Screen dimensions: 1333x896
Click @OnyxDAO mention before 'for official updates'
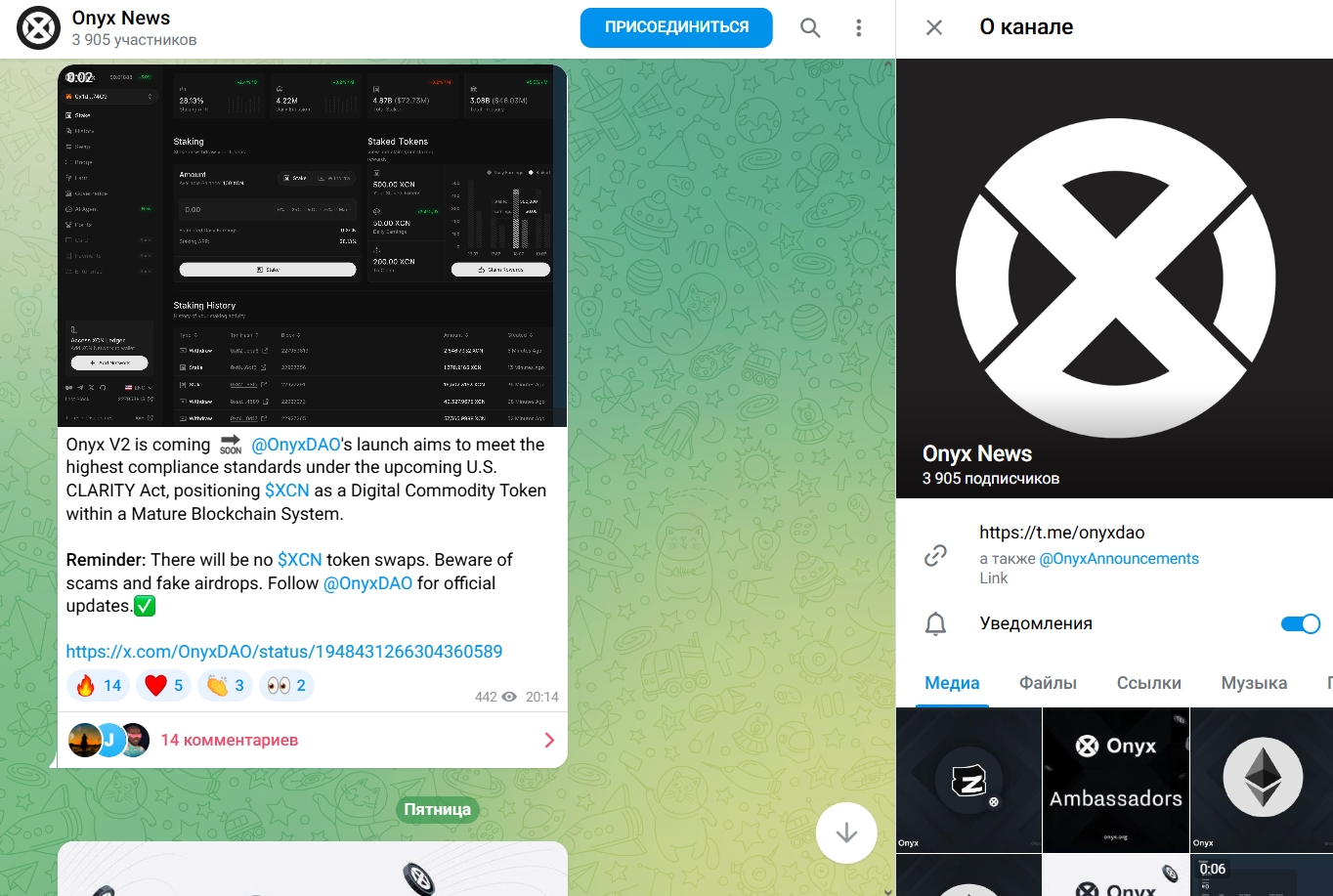[x=368, y=583]
